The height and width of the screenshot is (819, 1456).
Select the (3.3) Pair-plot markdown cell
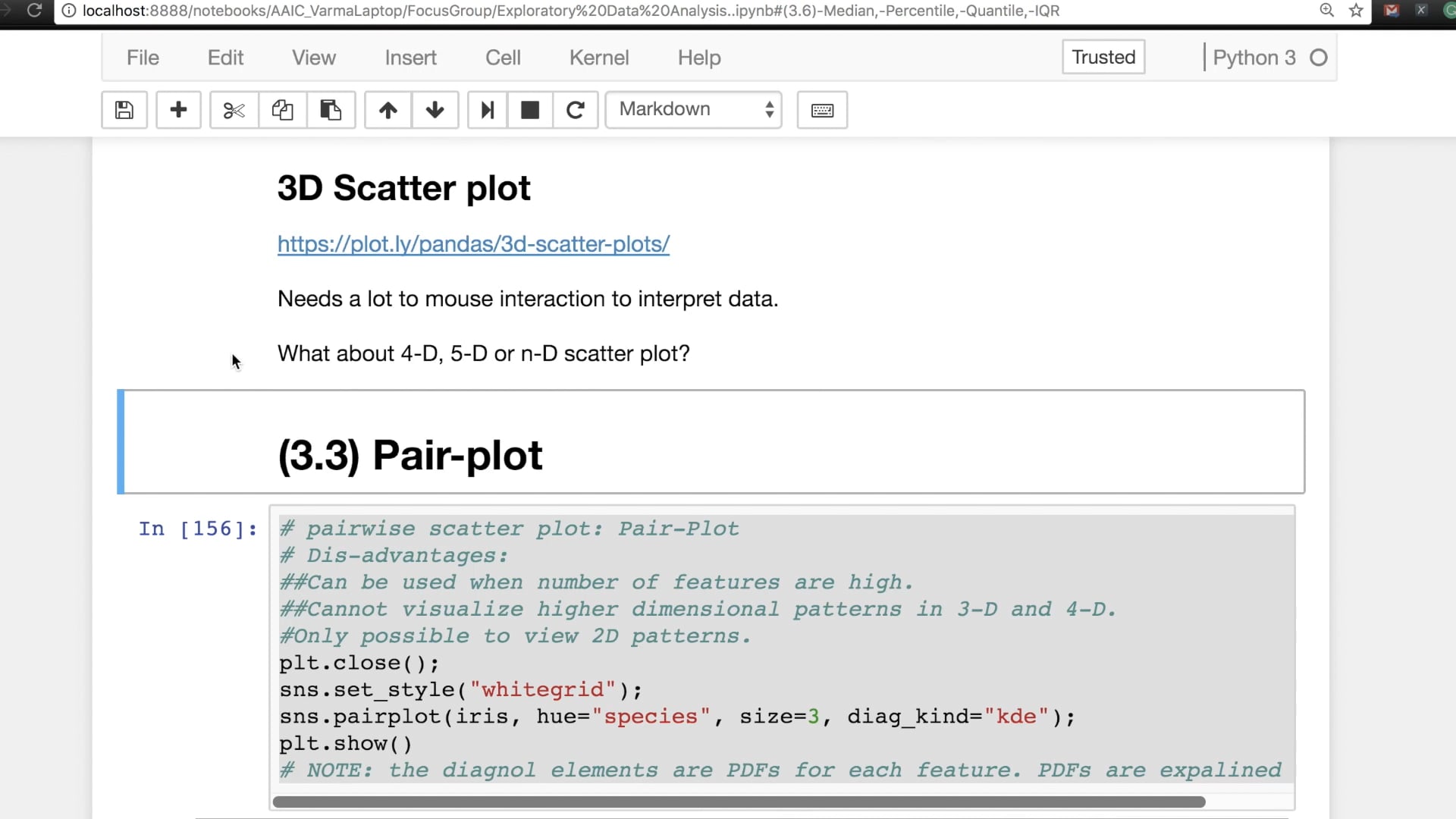711,442
